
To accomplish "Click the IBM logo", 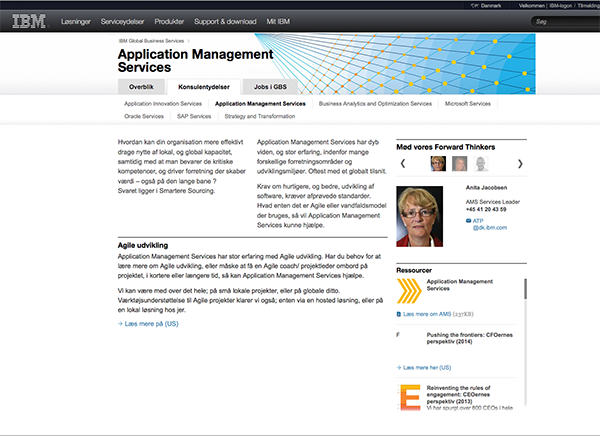I will tap(28, 20).
